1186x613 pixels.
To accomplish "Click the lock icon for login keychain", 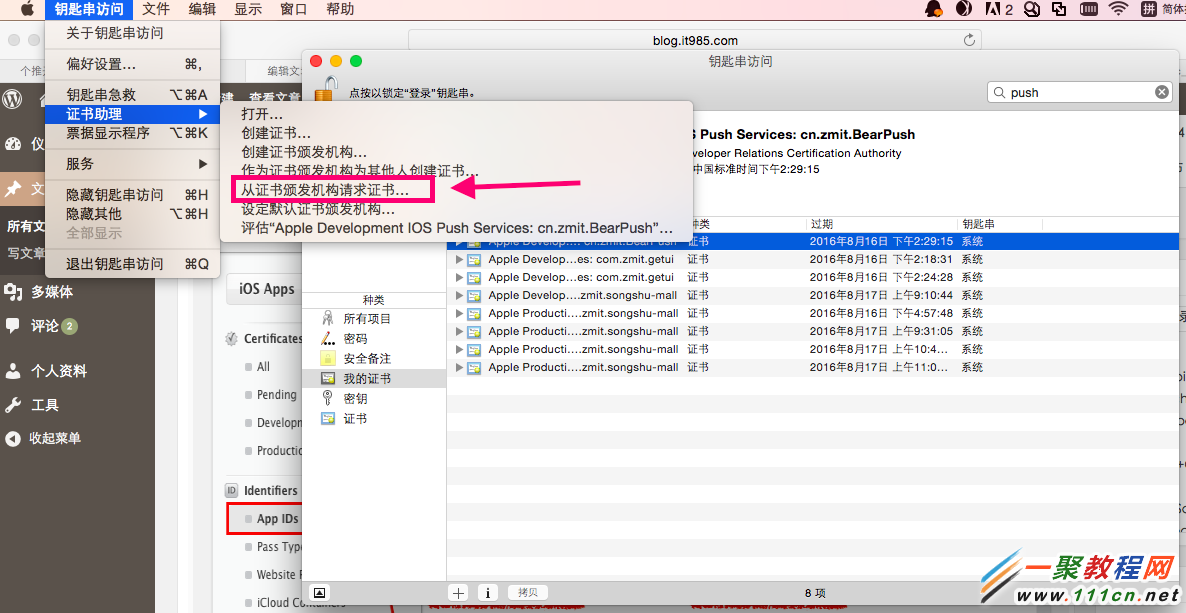I will (326, 89).
